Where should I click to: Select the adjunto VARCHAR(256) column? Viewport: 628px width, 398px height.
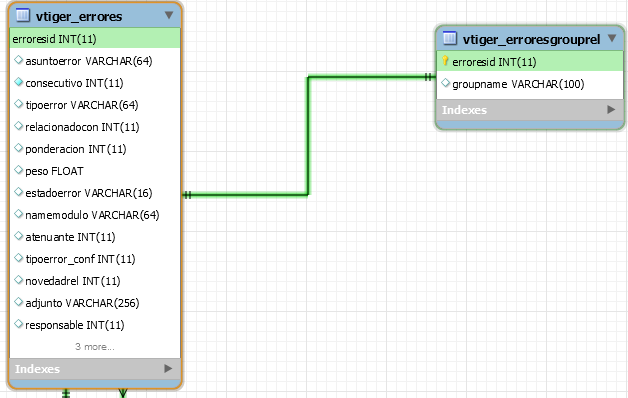(95, 303)
